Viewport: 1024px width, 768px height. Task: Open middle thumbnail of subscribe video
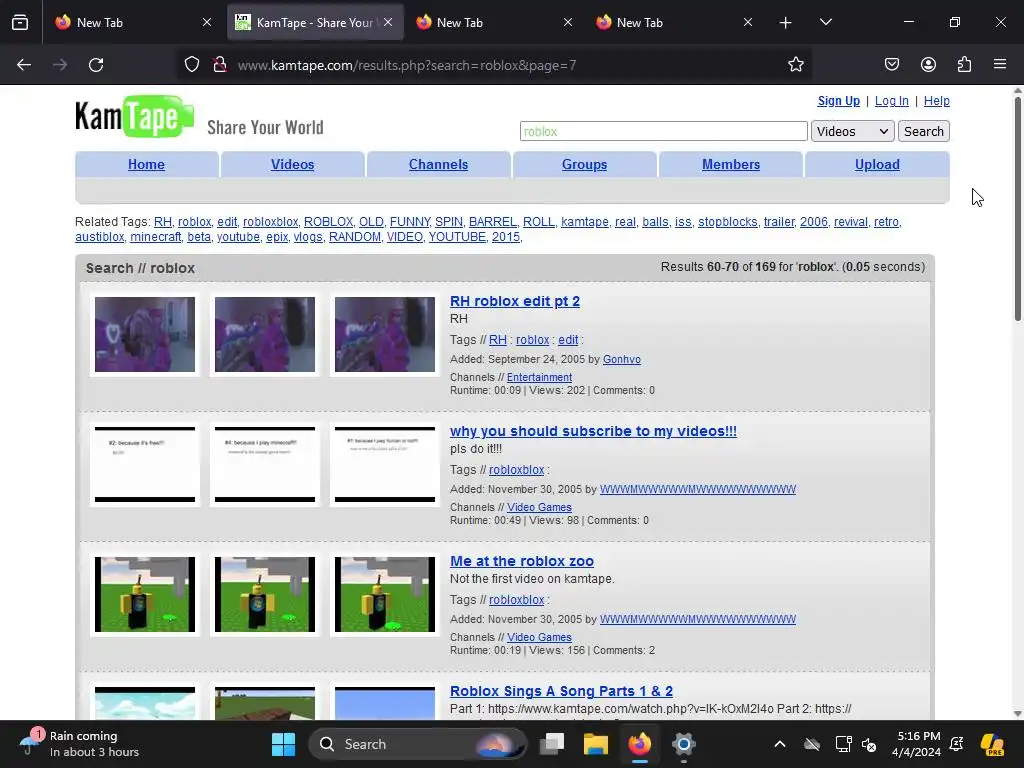click(265, 464)
